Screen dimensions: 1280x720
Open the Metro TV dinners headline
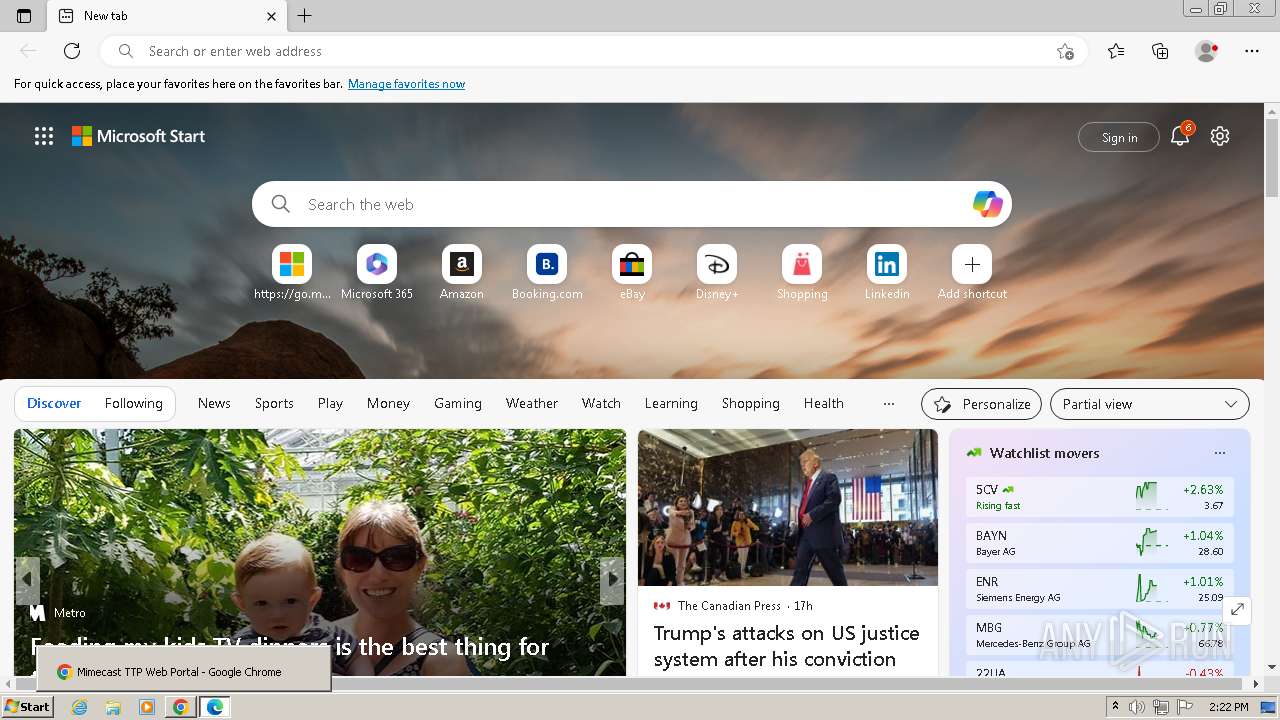click(290, 646)
